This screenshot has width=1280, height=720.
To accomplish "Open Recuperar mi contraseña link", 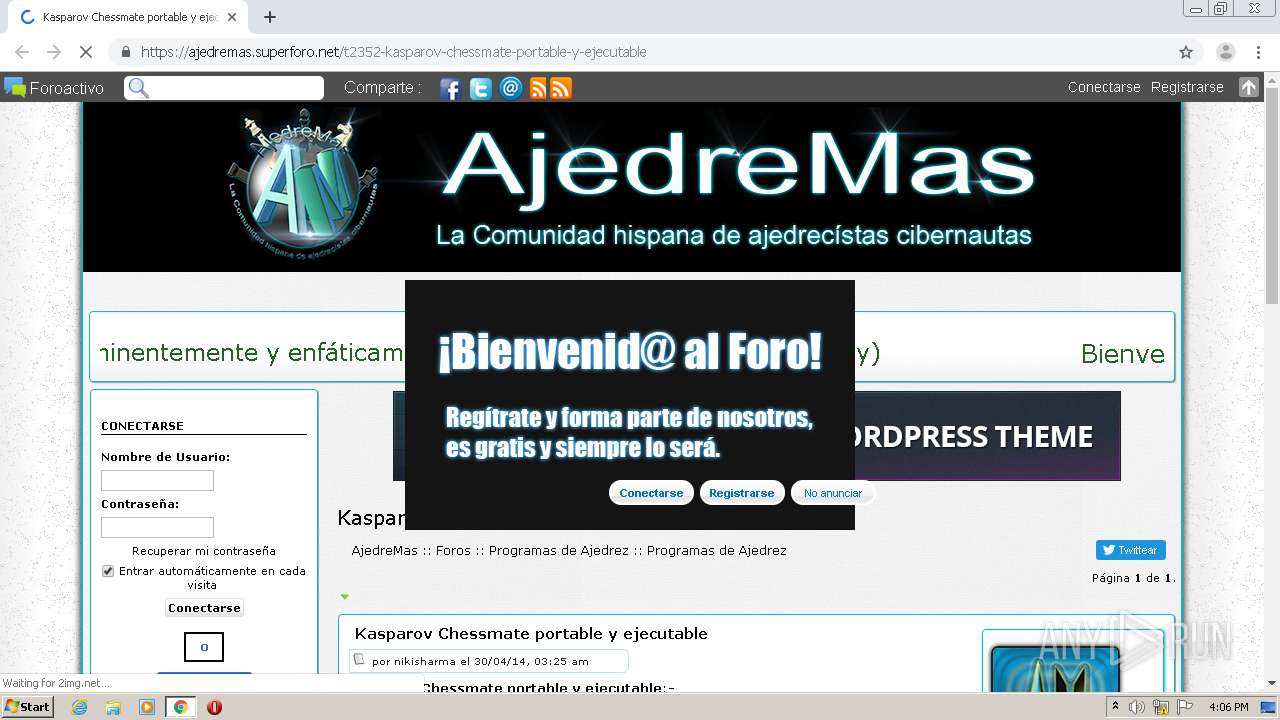I will tap(204, 551).
